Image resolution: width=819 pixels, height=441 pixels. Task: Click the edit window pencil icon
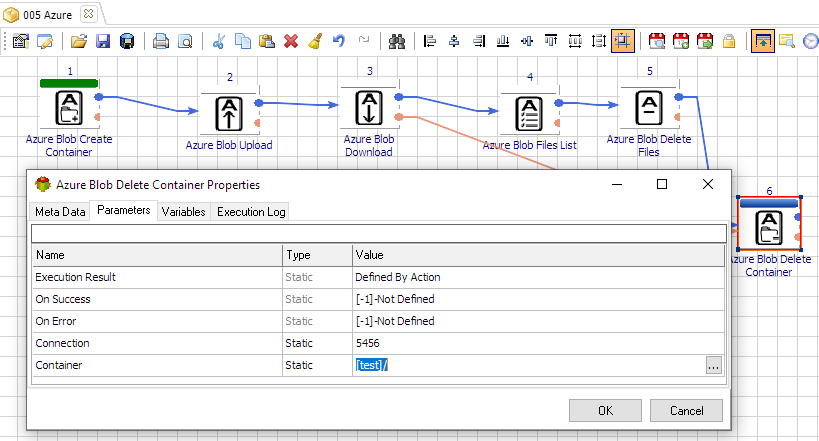(45, 41)
